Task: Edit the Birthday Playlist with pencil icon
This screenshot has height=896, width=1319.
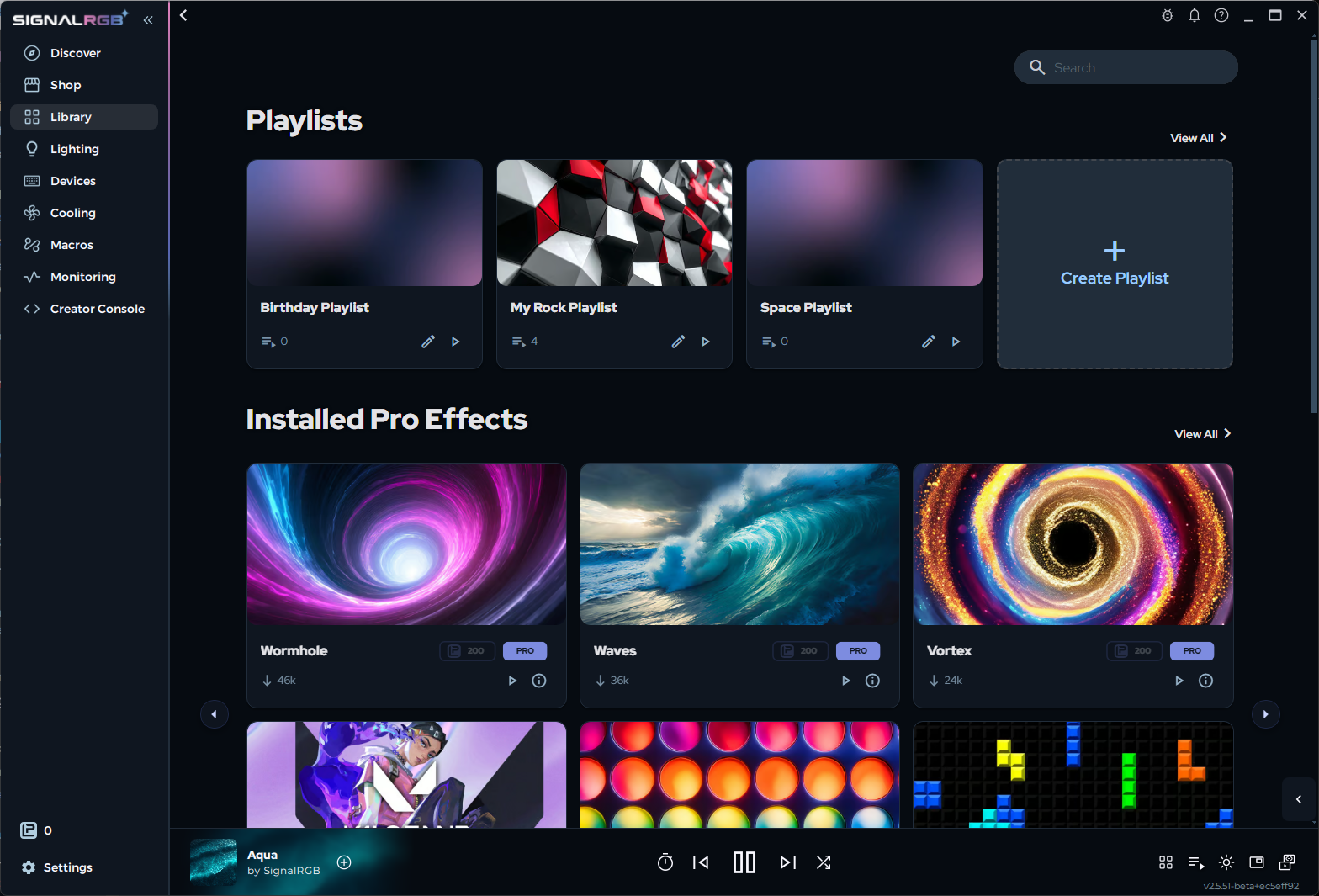Action: [x=428, y=342]
